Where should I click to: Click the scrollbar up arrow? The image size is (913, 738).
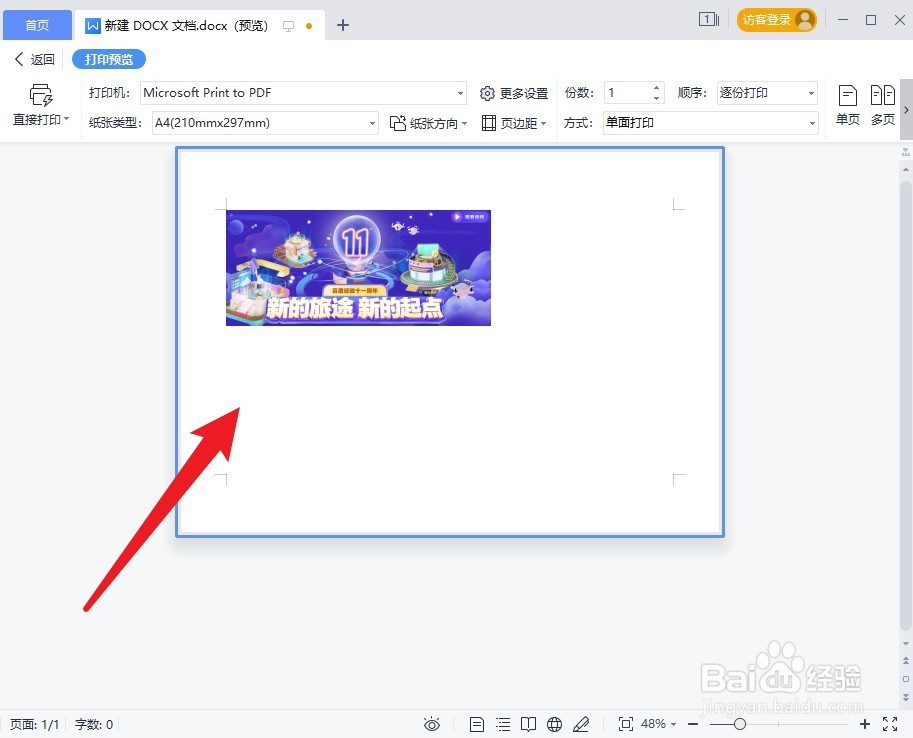(905, 170)
